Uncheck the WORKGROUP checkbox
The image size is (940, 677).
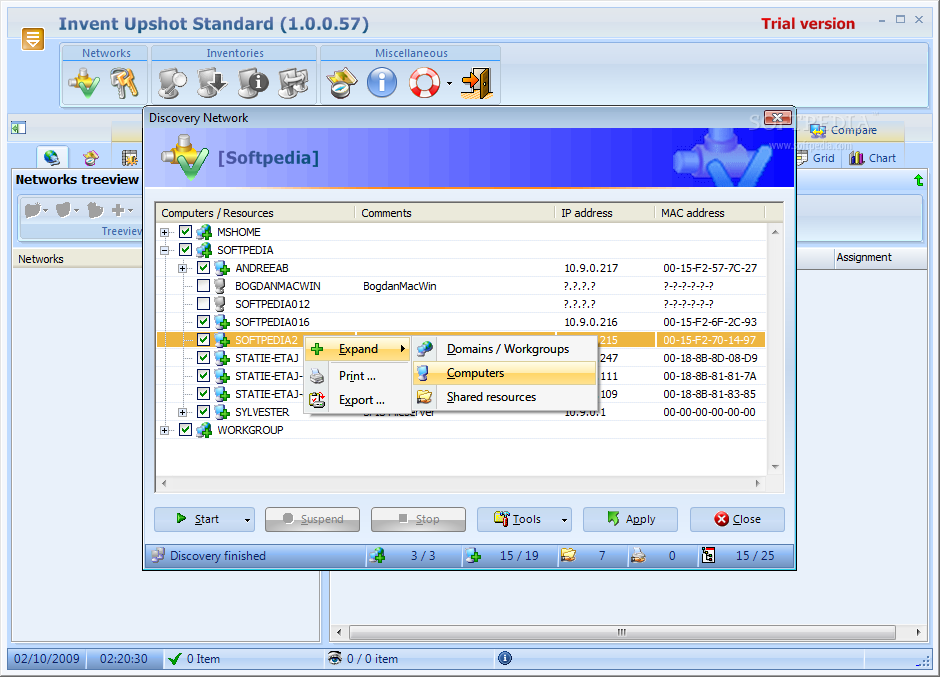point(185,429)
